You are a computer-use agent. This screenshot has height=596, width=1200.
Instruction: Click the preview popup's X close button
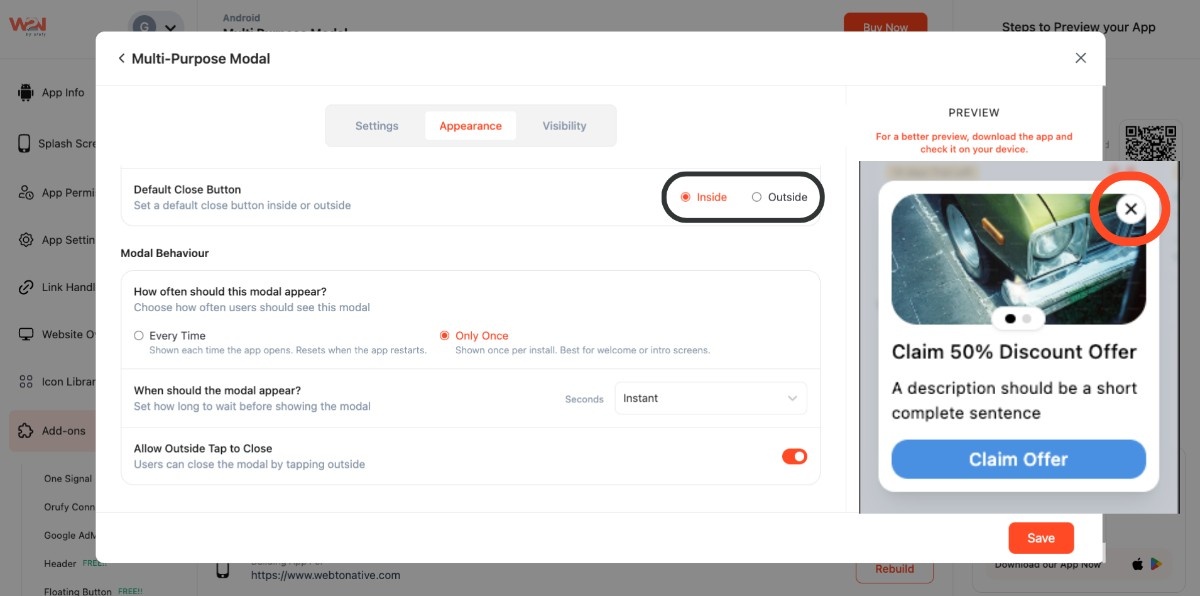coord(1131,209)
